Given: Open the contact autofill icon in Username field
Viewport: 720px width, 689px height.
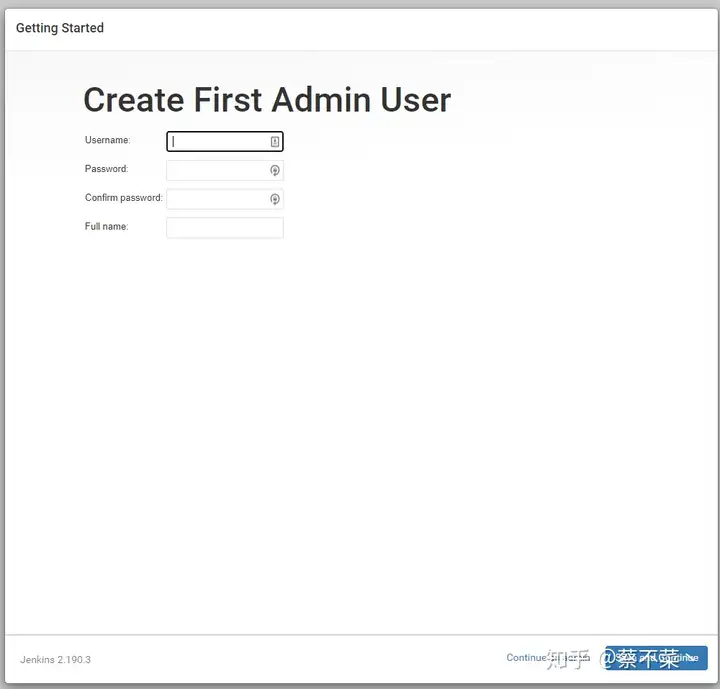Looking at the screenshot, I should point(275,141).
